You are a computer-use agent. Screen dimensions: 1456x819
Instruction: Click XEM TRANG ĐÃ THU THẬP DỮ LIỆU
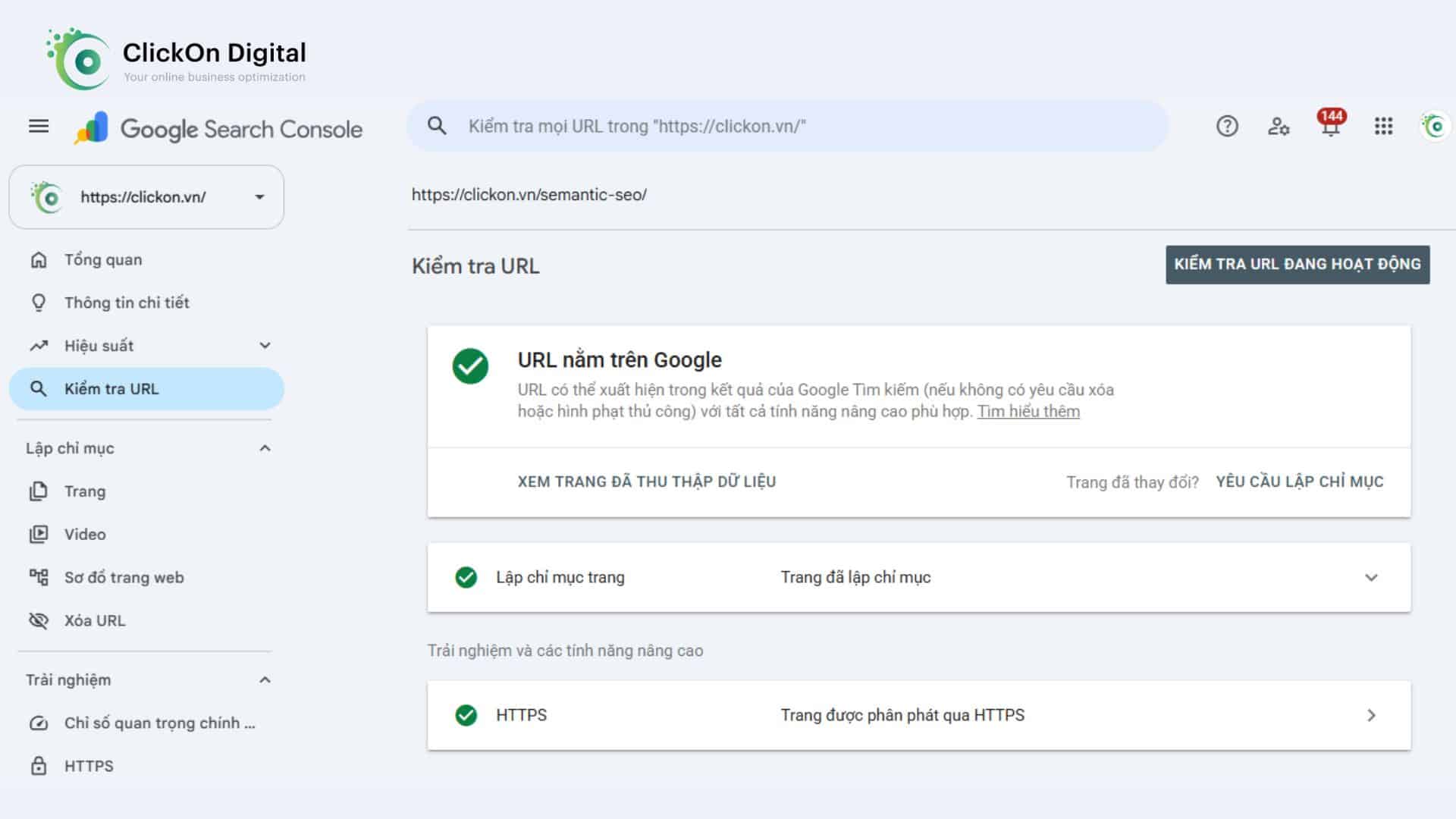tap(647, 482)
